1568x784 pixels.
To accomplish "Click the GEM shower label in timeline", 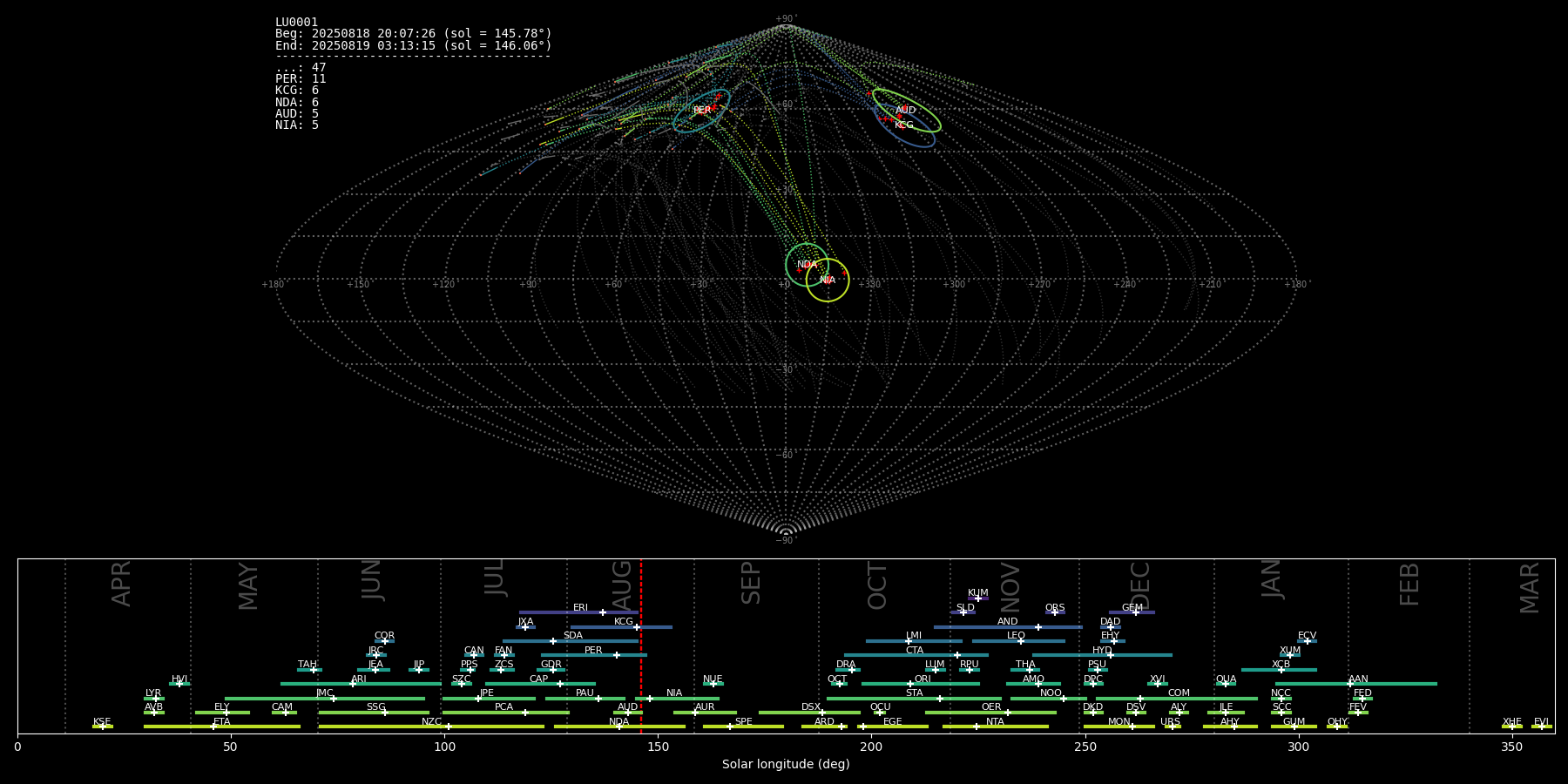I will [x=1132, y=608].
